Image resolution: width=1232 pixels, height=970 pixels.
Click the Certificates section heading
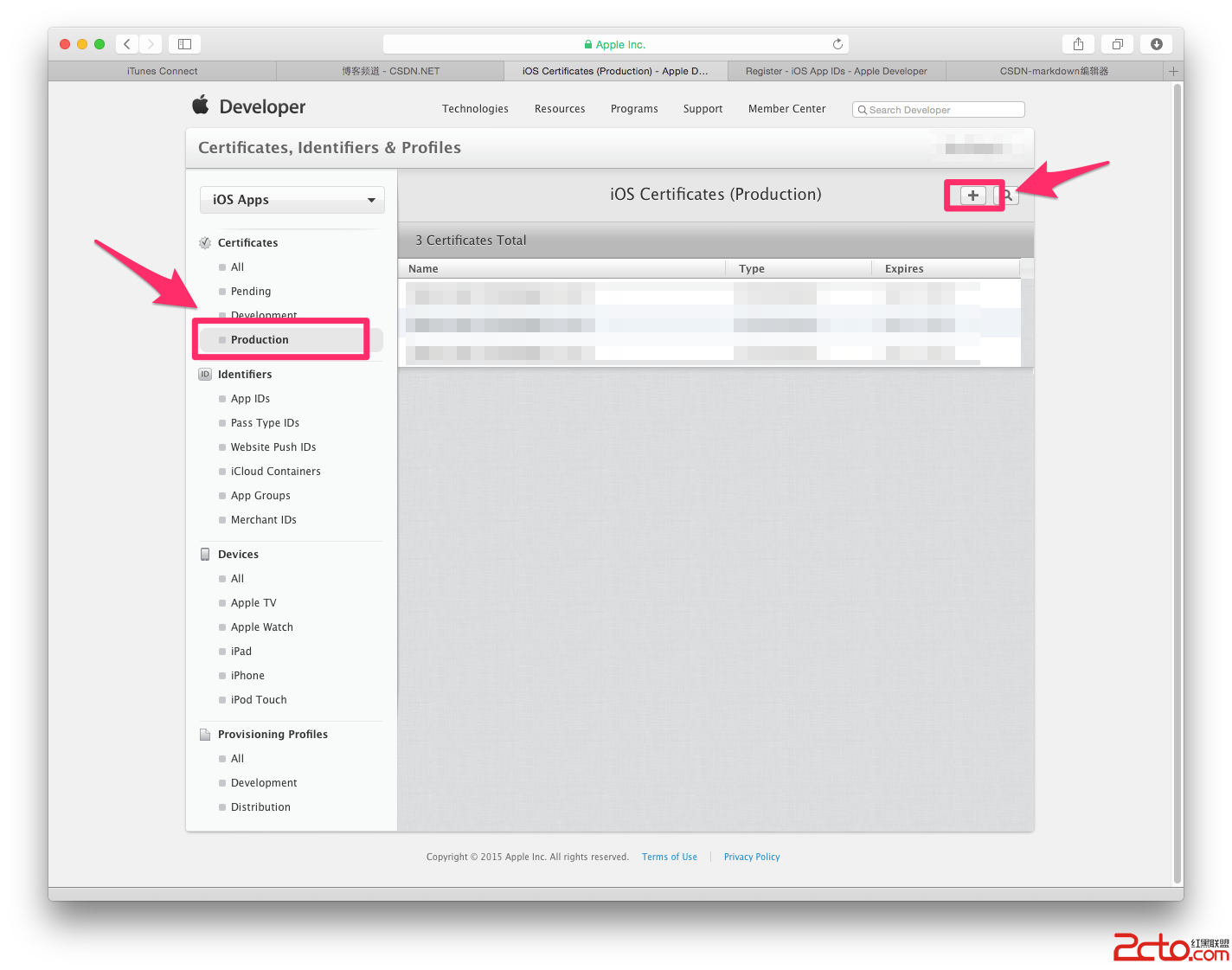pos(247,243)
